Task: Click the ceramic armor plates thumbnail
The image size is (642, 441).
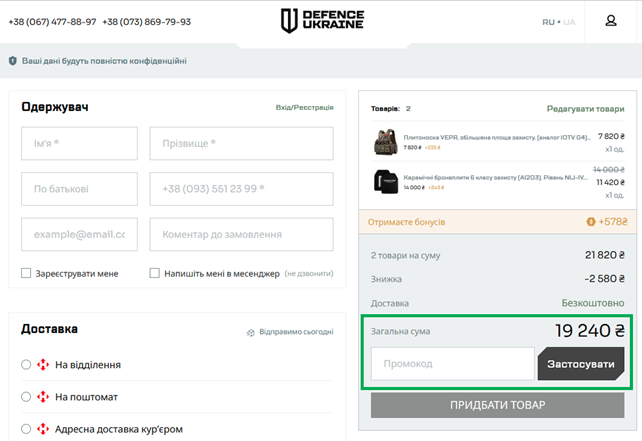Action: (x=385, y=181)
